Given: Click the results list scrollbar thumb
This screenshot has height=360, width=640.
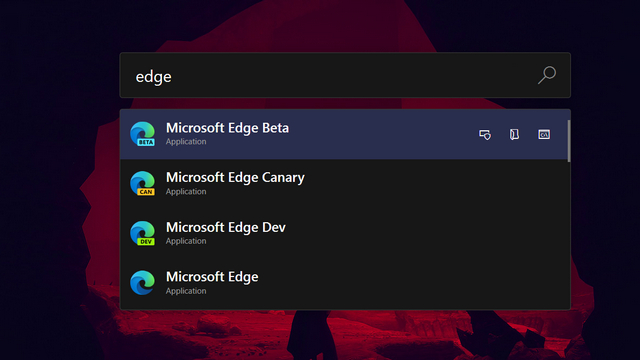Looking at the screenshot, I should click(x=569, y=140).
